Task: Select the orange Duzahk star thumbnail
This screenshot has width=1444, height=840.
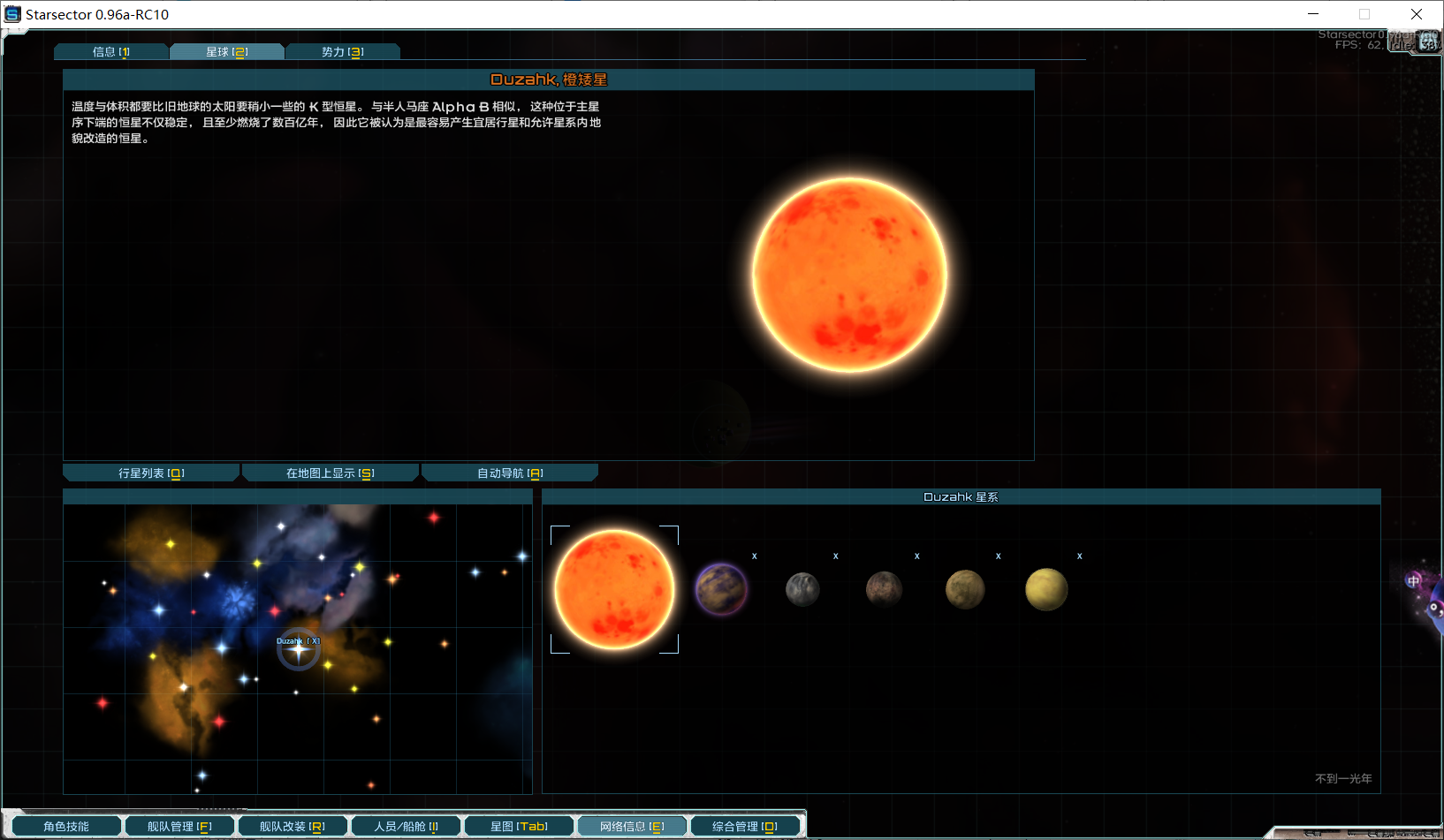Action: [x=614, y=589]
